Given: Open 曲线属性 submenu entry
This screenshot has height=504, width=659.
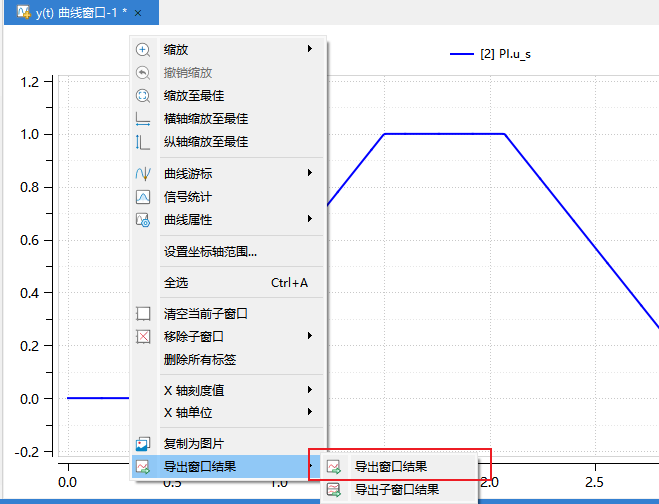Looking at the screenshot, I should [x=229, y=220].
